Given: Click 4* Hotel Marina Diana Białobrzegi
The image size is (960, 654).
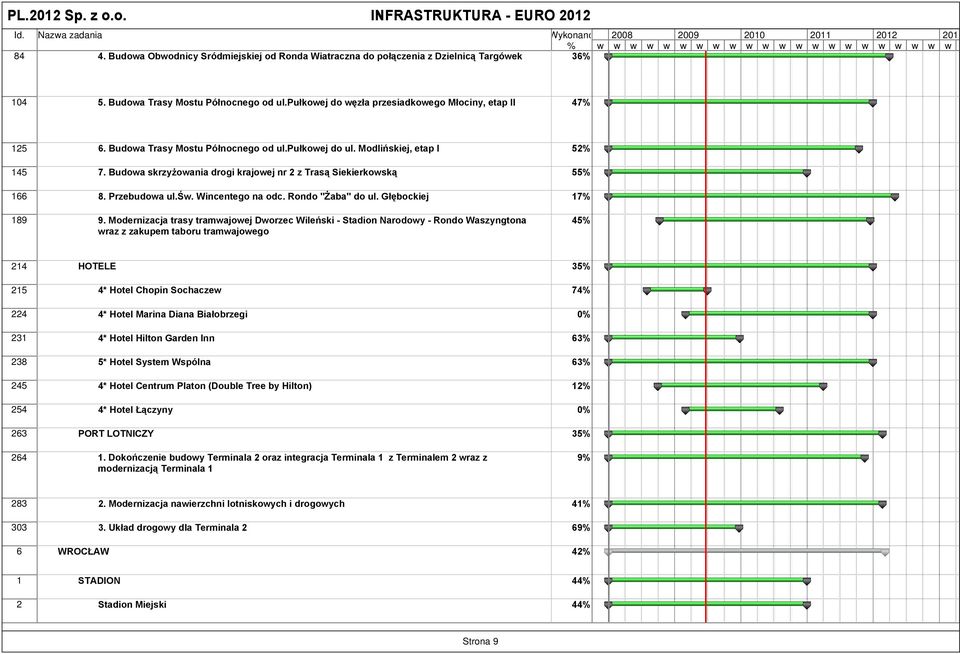Looking at the screenshot, I should (x=173, y=314).
